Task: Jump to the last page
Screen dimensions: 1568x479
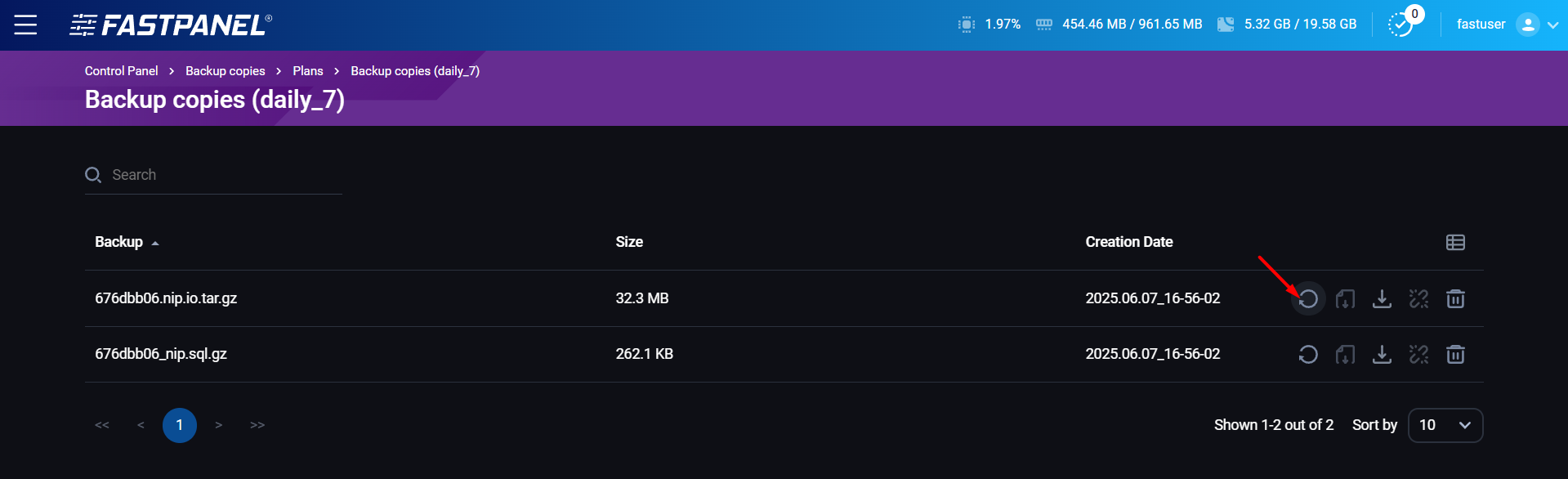Action: (257, 425)
